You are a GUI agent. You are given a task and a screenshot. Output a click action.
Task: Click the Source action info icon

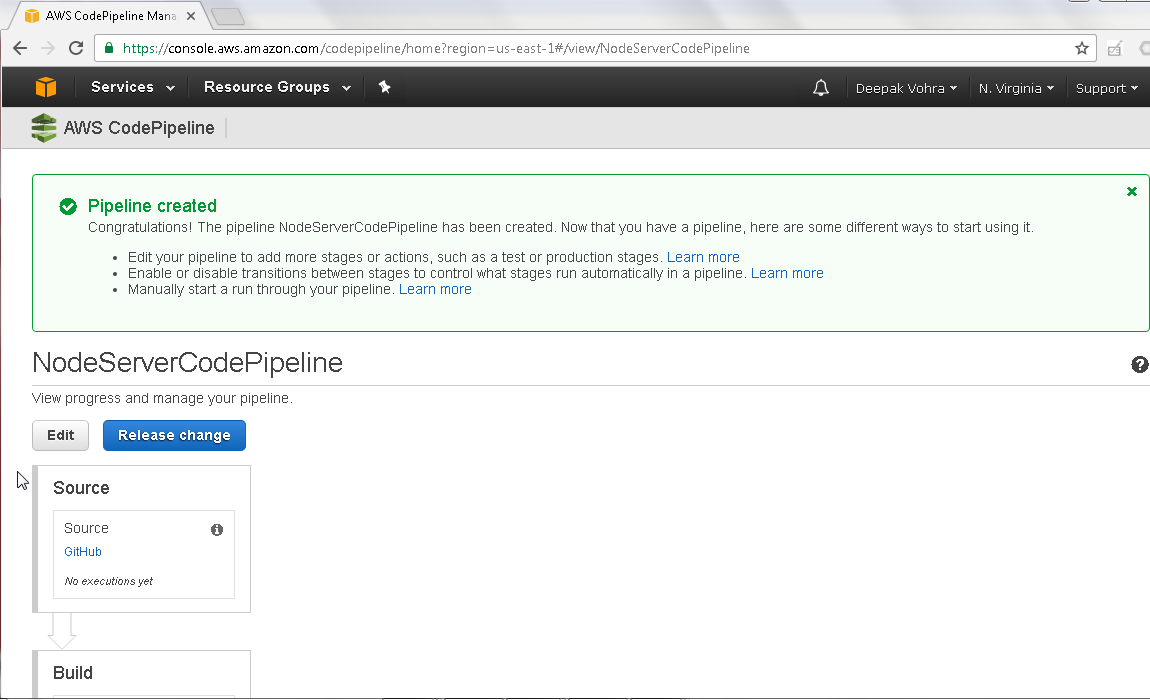(x=217, y=530)
